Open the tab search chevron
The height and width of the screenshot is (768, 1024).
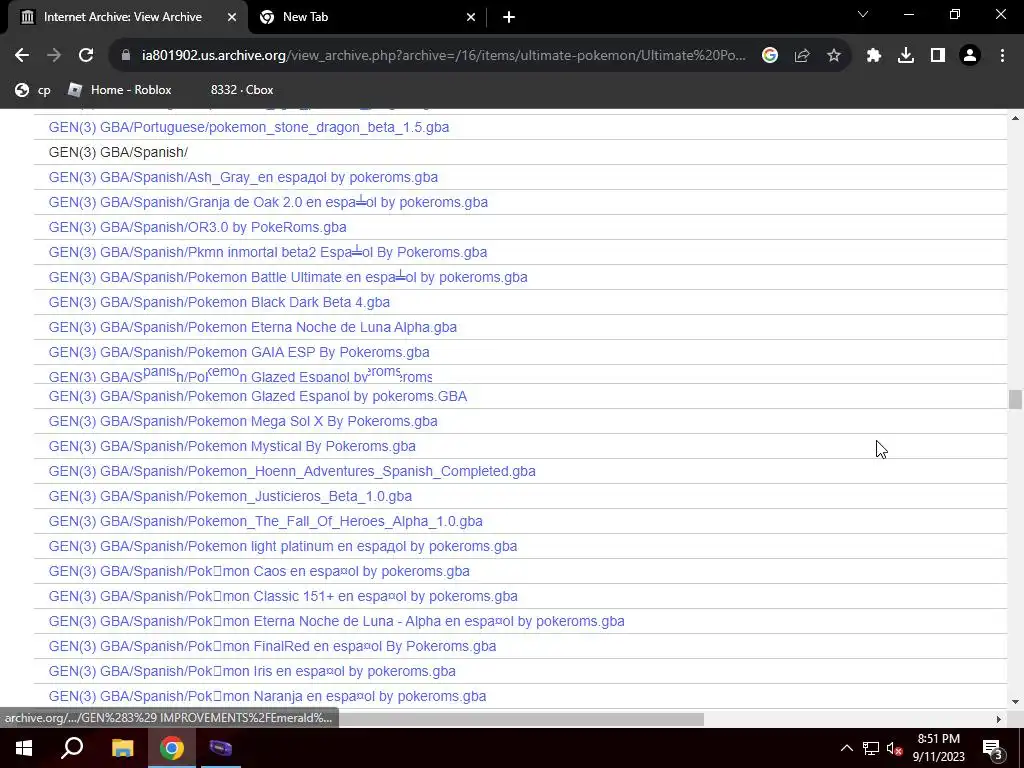click(863, 14)
